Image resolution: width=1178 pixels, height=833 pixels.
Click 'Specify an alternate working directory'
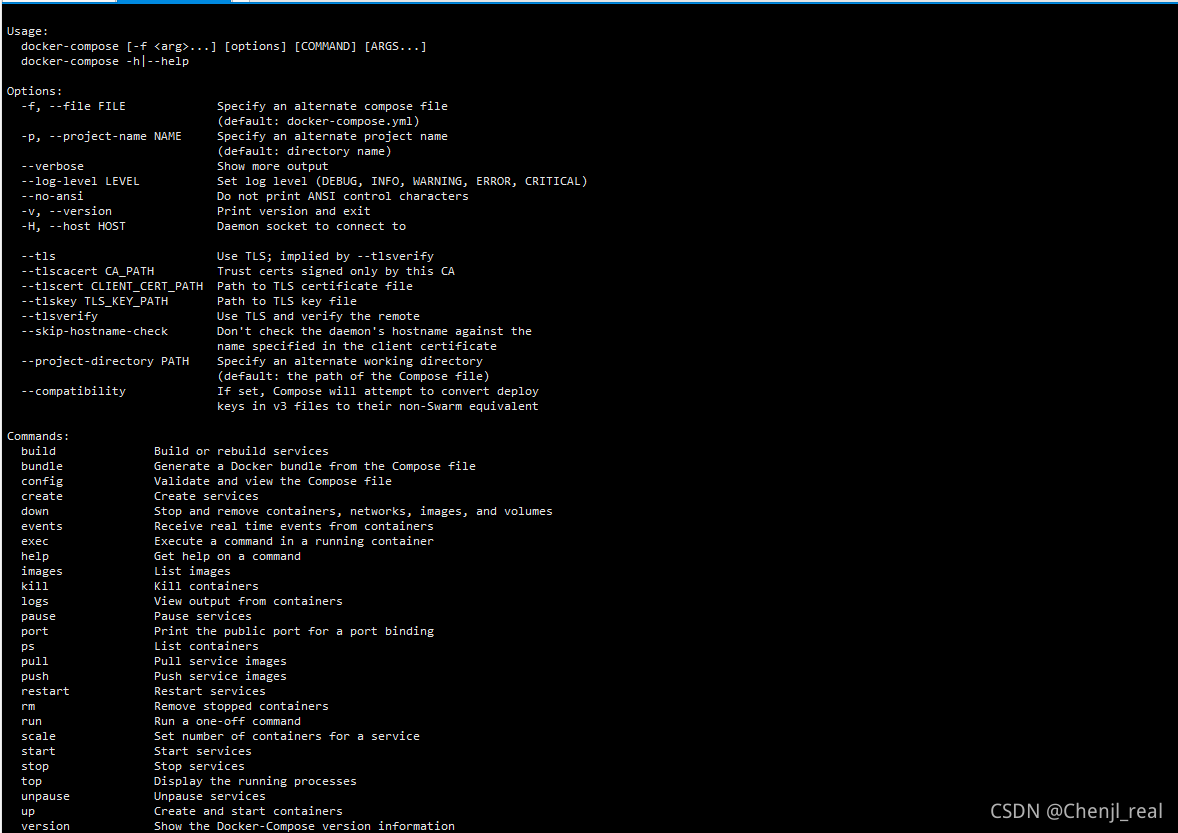[x=350, y=362]
